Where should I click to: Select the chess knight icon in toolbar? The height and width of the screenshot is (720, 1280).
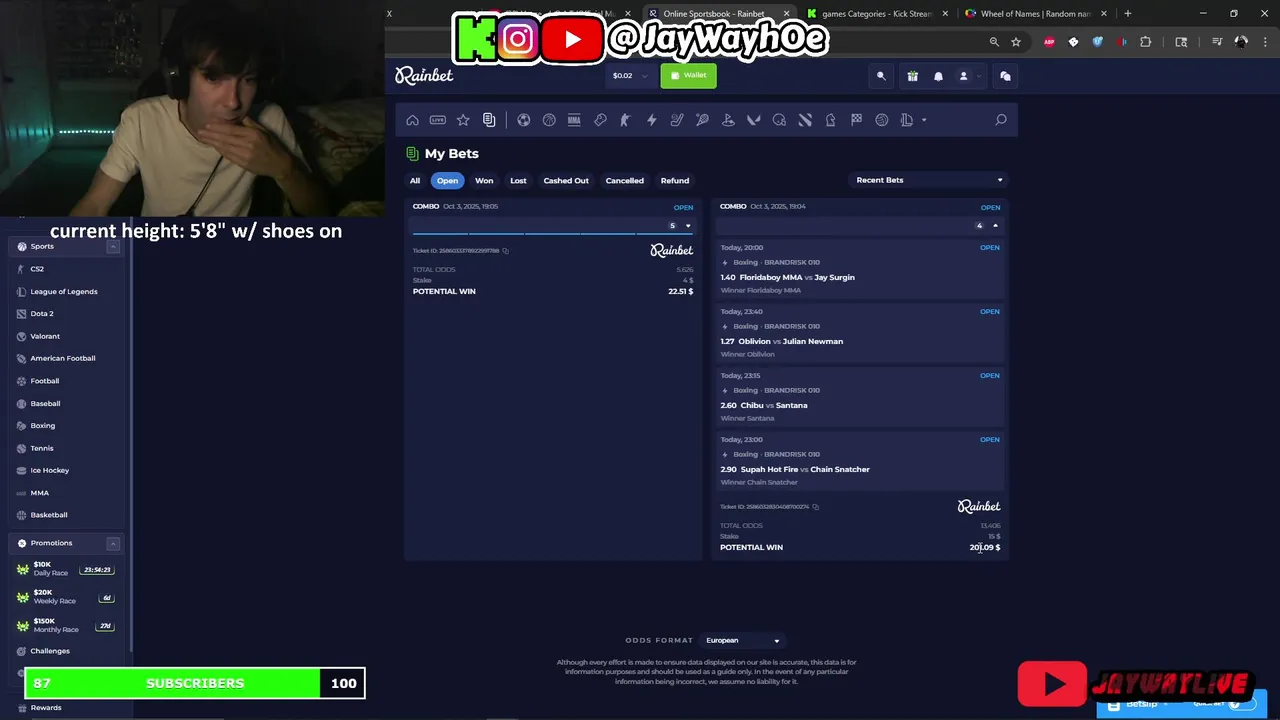tap(830, 120)
